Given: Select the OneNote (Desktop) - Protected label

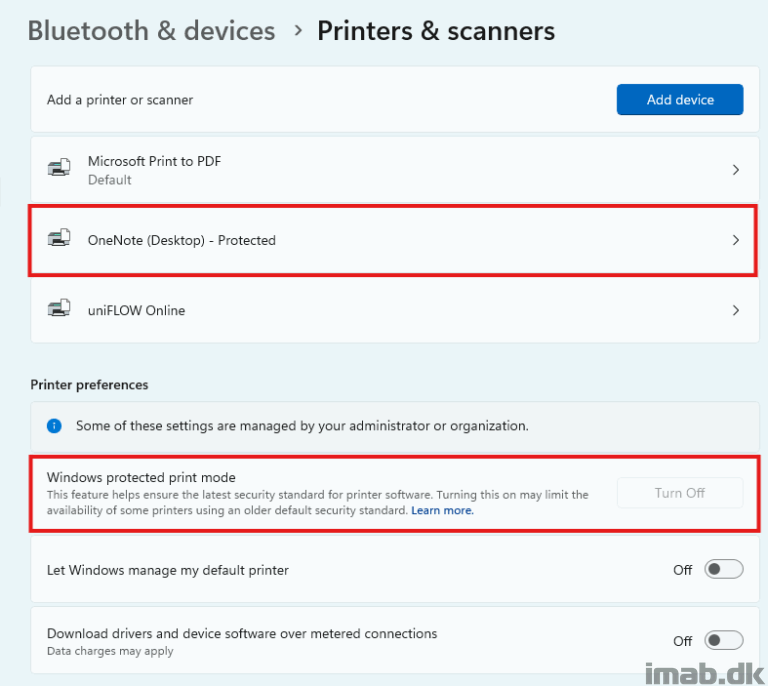Looking at the screenshot, I should (x=182, y=240).
